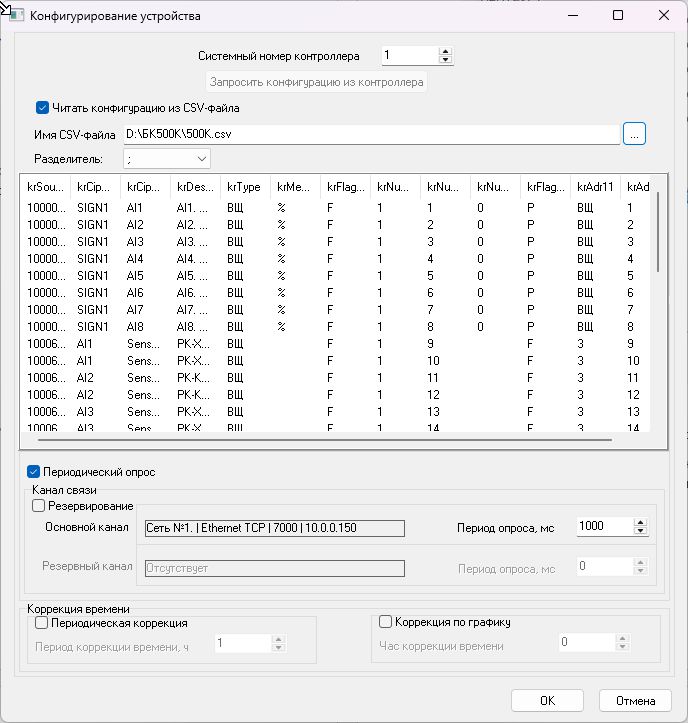This screenshot has height=723, width=688.
Task: Select the table row with AI8 SIGN1
Action: pyautogui.click(x=335, y=326)
